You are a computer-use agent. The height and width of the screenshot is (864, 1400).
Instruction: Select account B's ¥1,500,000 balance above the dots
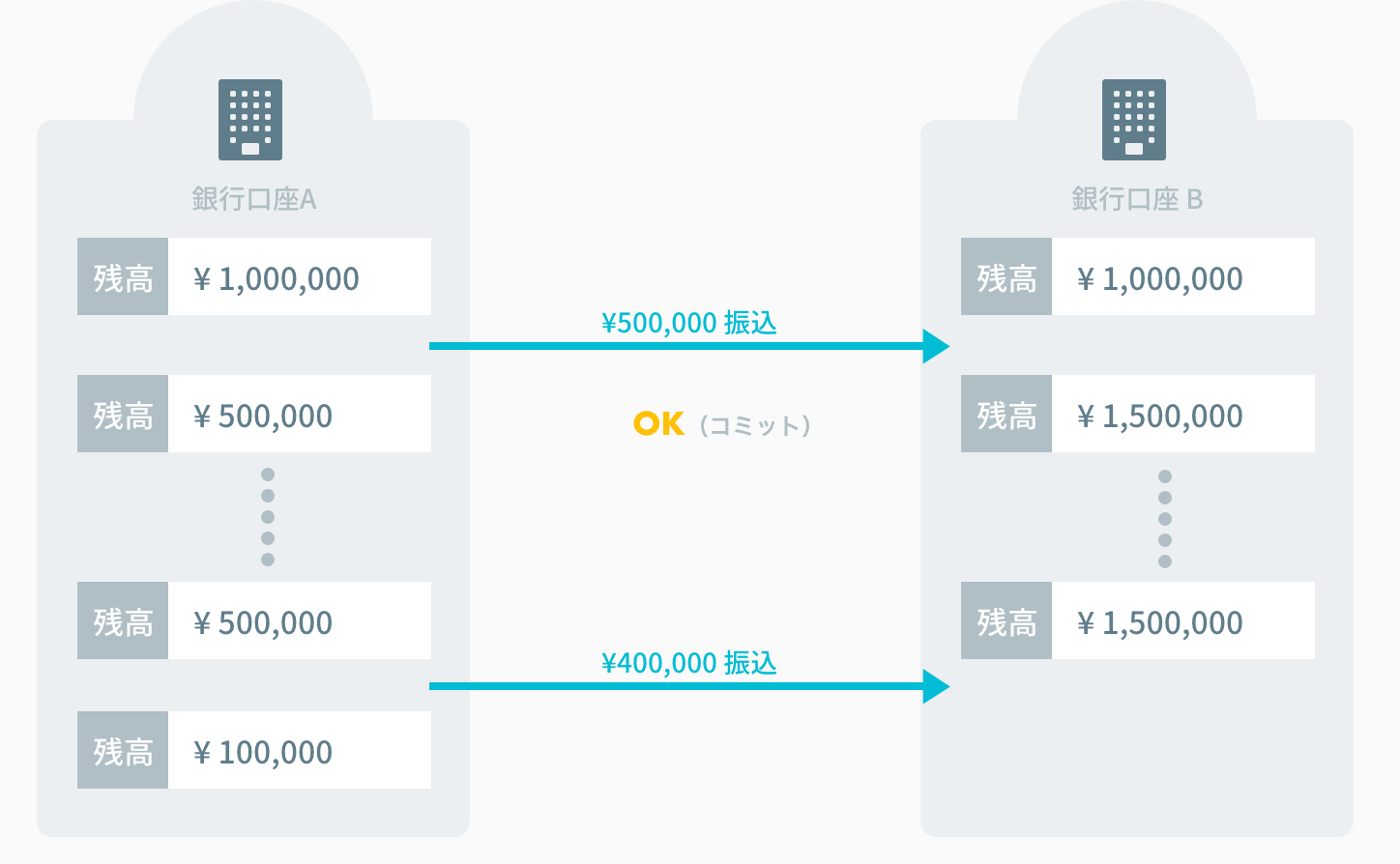click(x=1160, y=416)
